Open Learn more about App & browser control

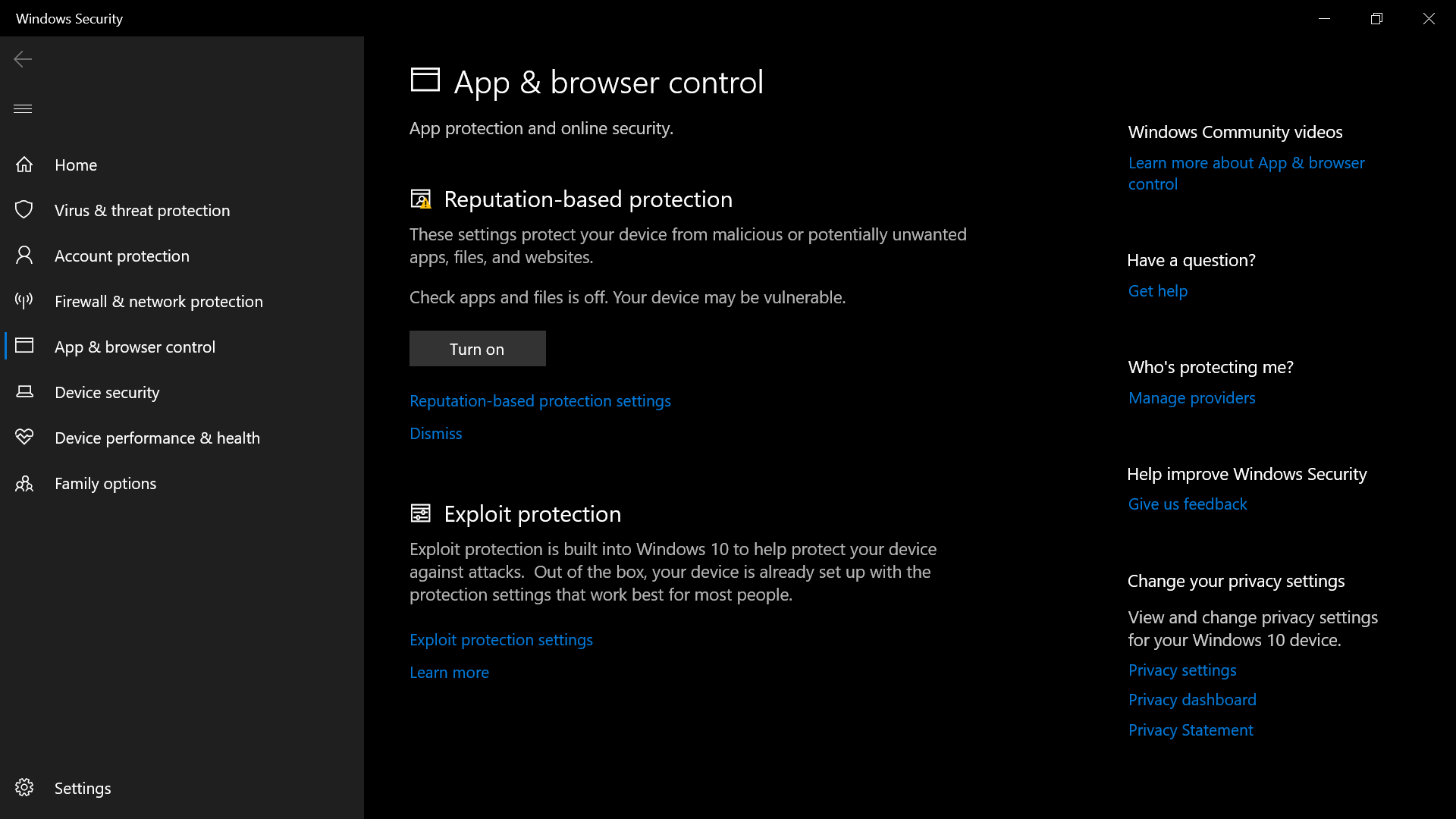coord(1246,173)
